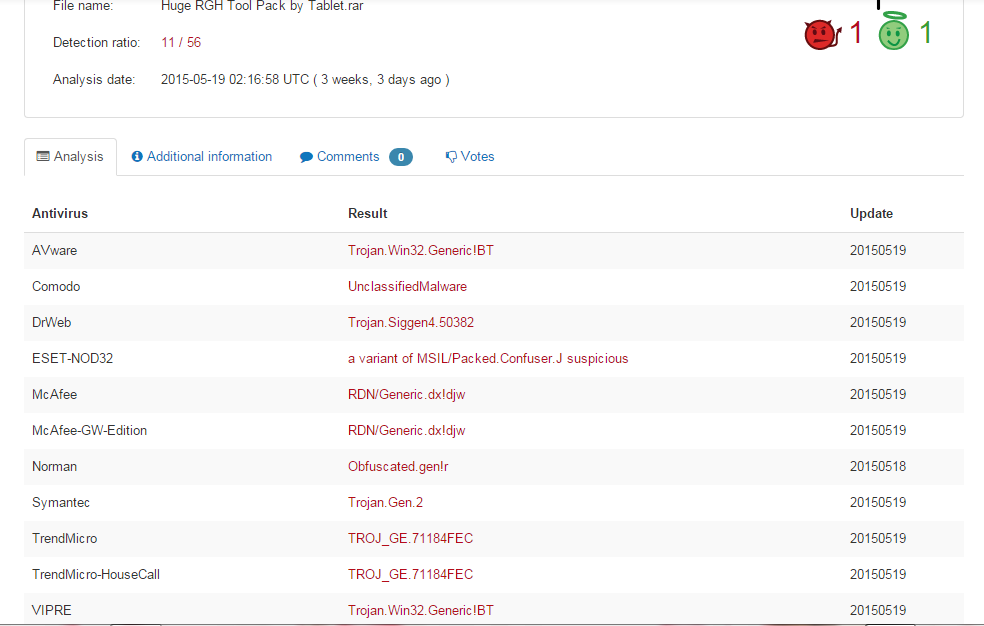Select the Antivirus column header
Viewport: 984px width, 626px height.
point(60,213)
